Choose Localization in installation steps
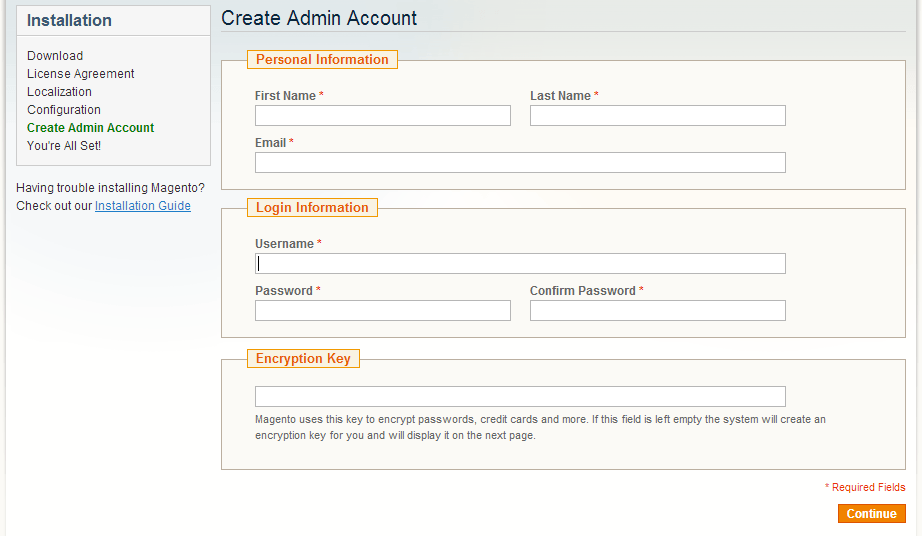Screen dimensions: 922x536 click(59, 92)
